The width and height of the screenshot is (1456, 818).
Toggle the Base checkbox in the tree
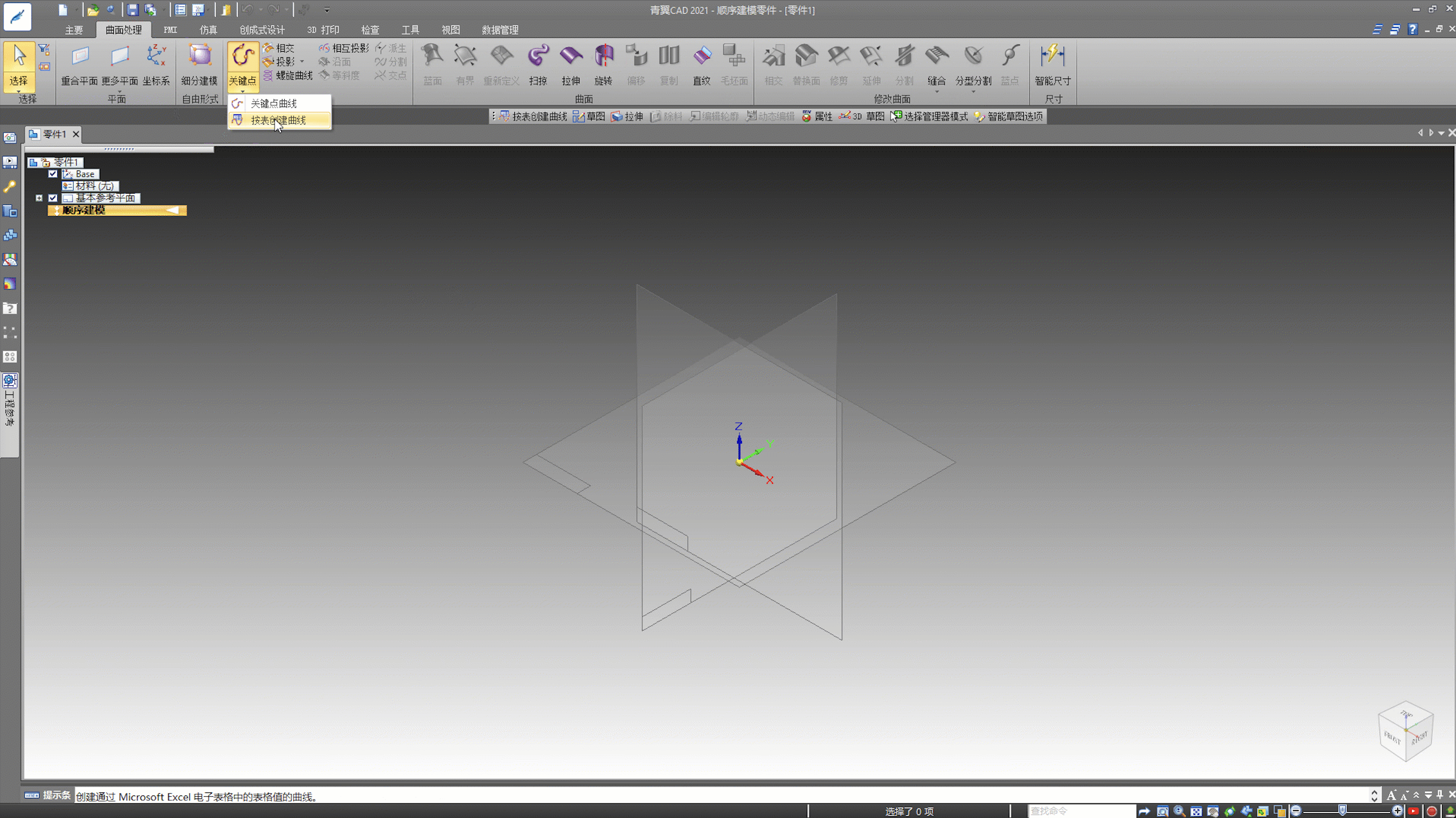[x=53, y=174]
